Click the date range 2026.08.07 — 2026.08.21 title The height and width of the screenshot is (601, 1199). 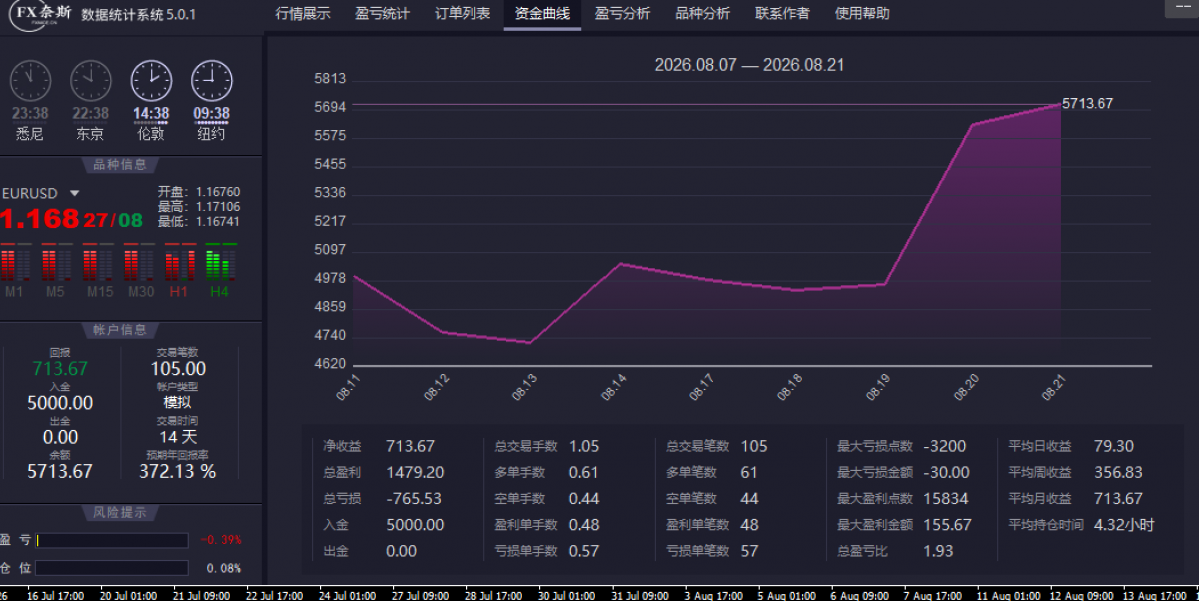coord(749,65)
